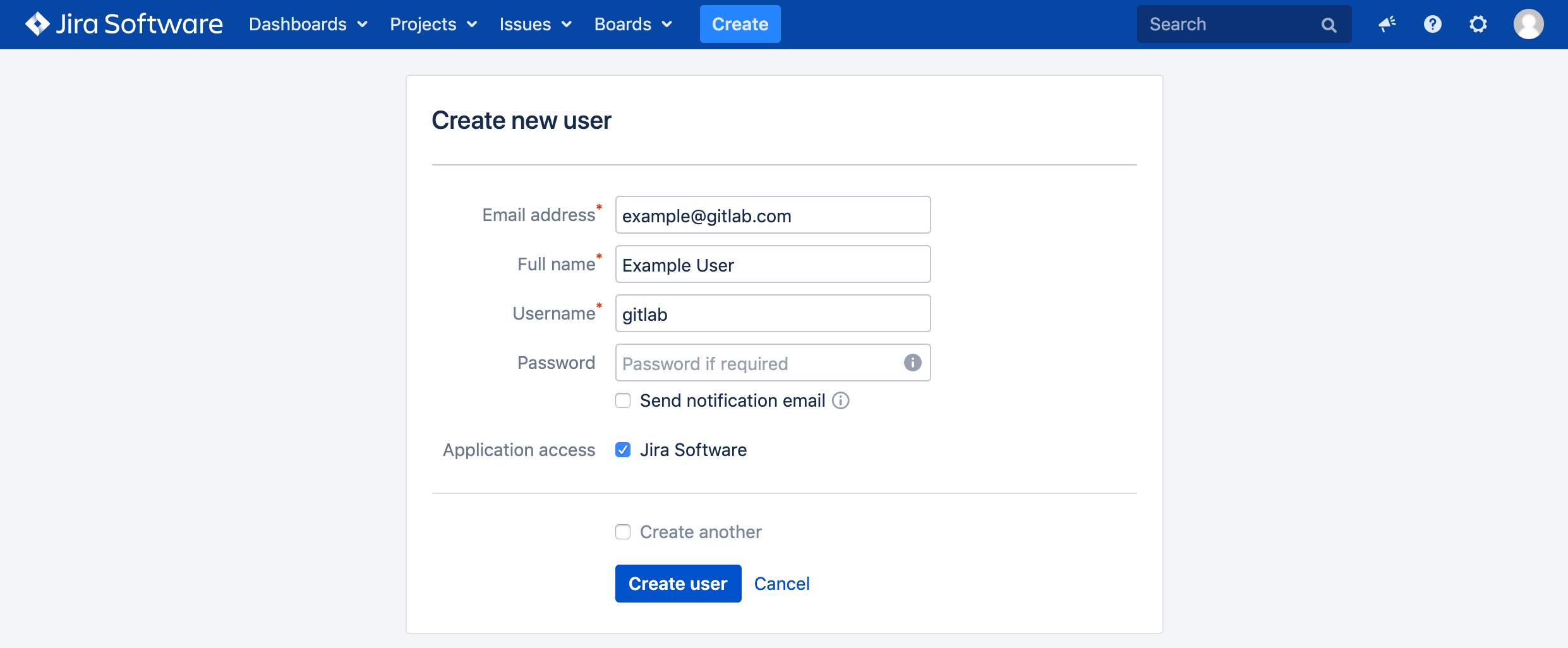This screenshot has width=1568, height=648.
Task: Click the search magnifier icon
Action: click(1329, 24)
